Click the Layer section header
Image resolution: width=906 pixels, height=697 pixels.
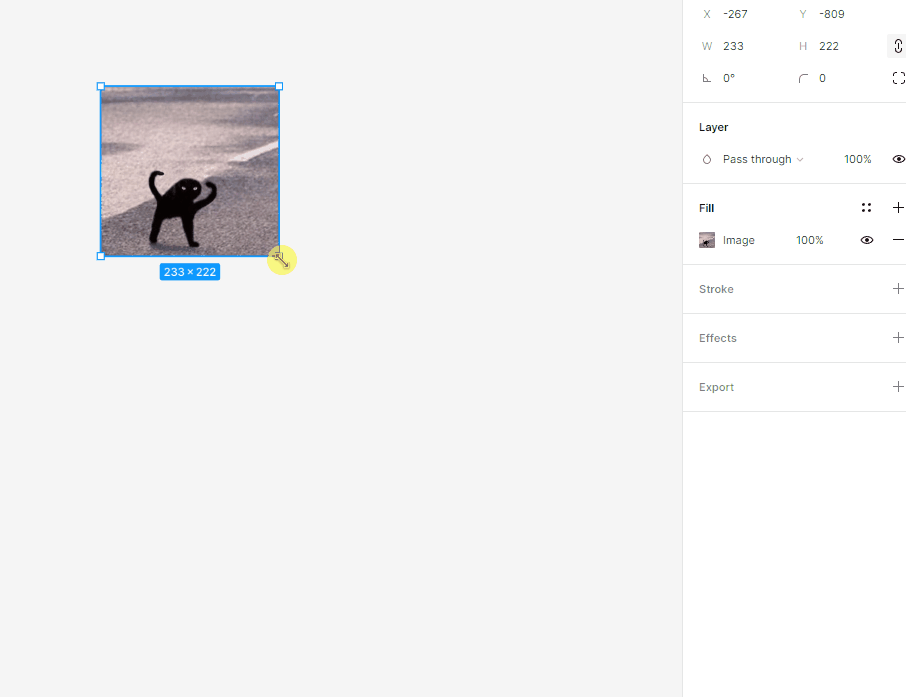pyautogui.click(x=714, y=127)
